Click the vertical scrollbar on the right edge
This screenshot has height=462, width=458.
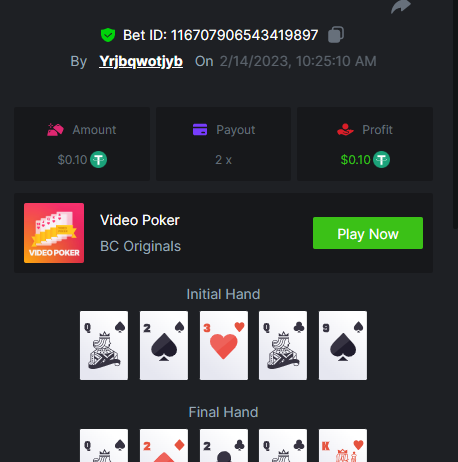455,113
